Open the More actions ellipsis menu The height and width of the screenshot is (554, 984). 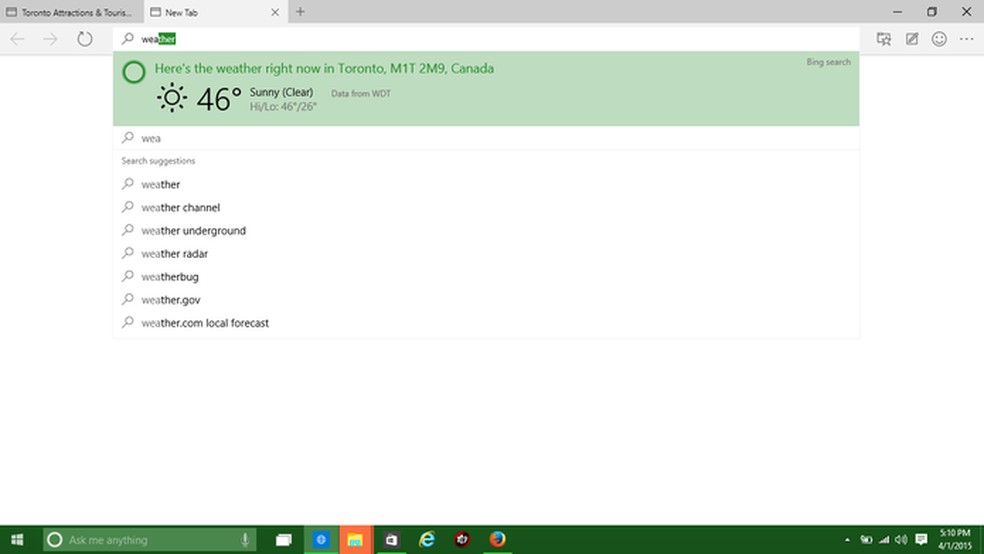(x=966, y=39)
